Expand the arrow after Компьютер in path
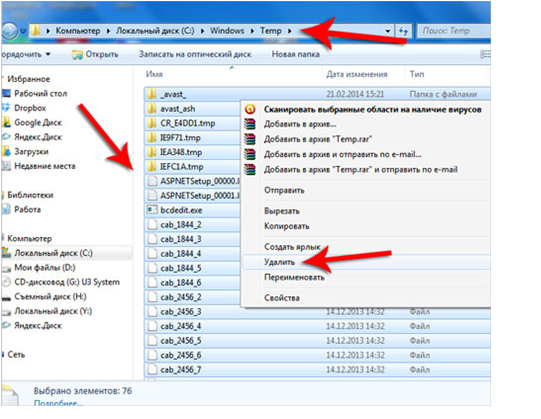The image size is (541, 419). tap(108, 31)
